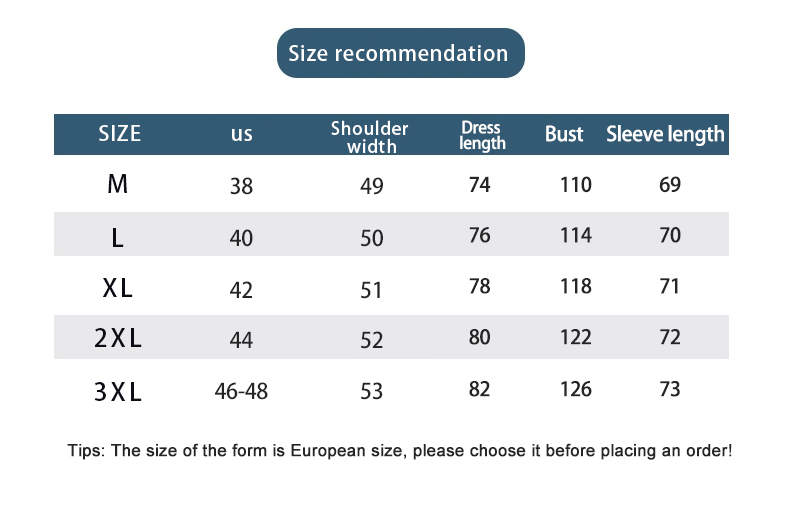Screen dimensions: 790x509
Task: Select the dress length value 78
Action: [x=480, y=287]
